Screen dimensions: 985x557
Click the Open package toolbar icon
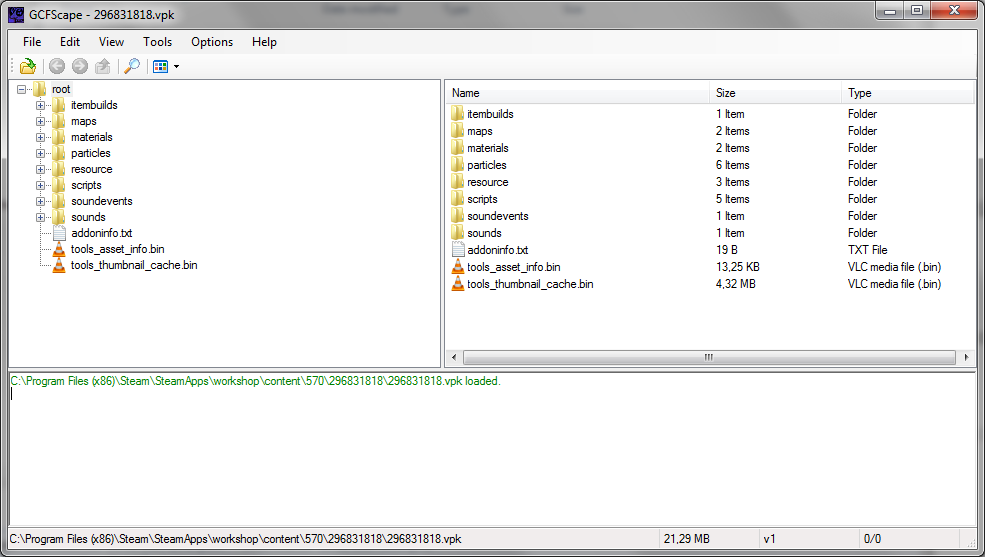(28, 67)
